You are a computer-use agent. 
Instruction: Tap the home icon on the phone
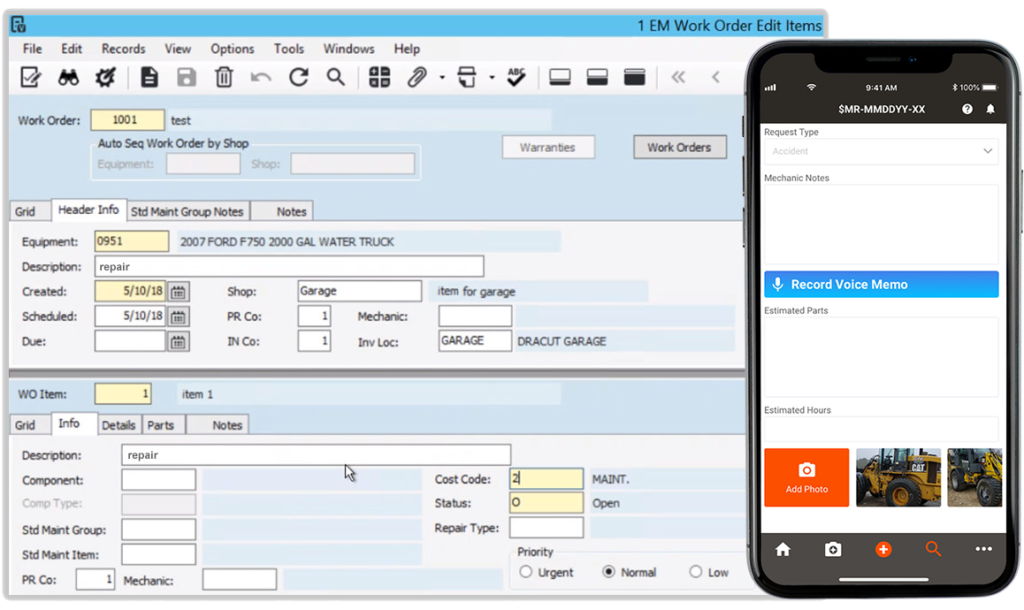[x=783, y=549]
